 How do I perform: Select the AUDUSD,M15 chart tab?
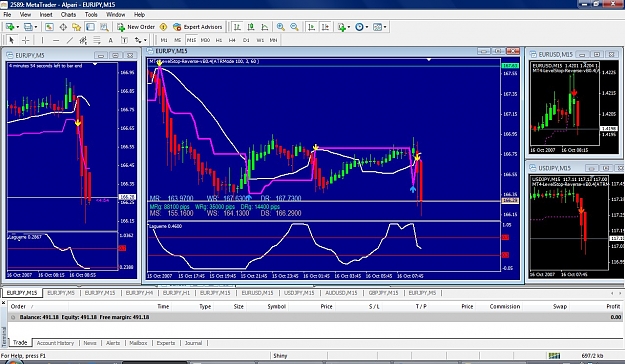pos(341,293)
